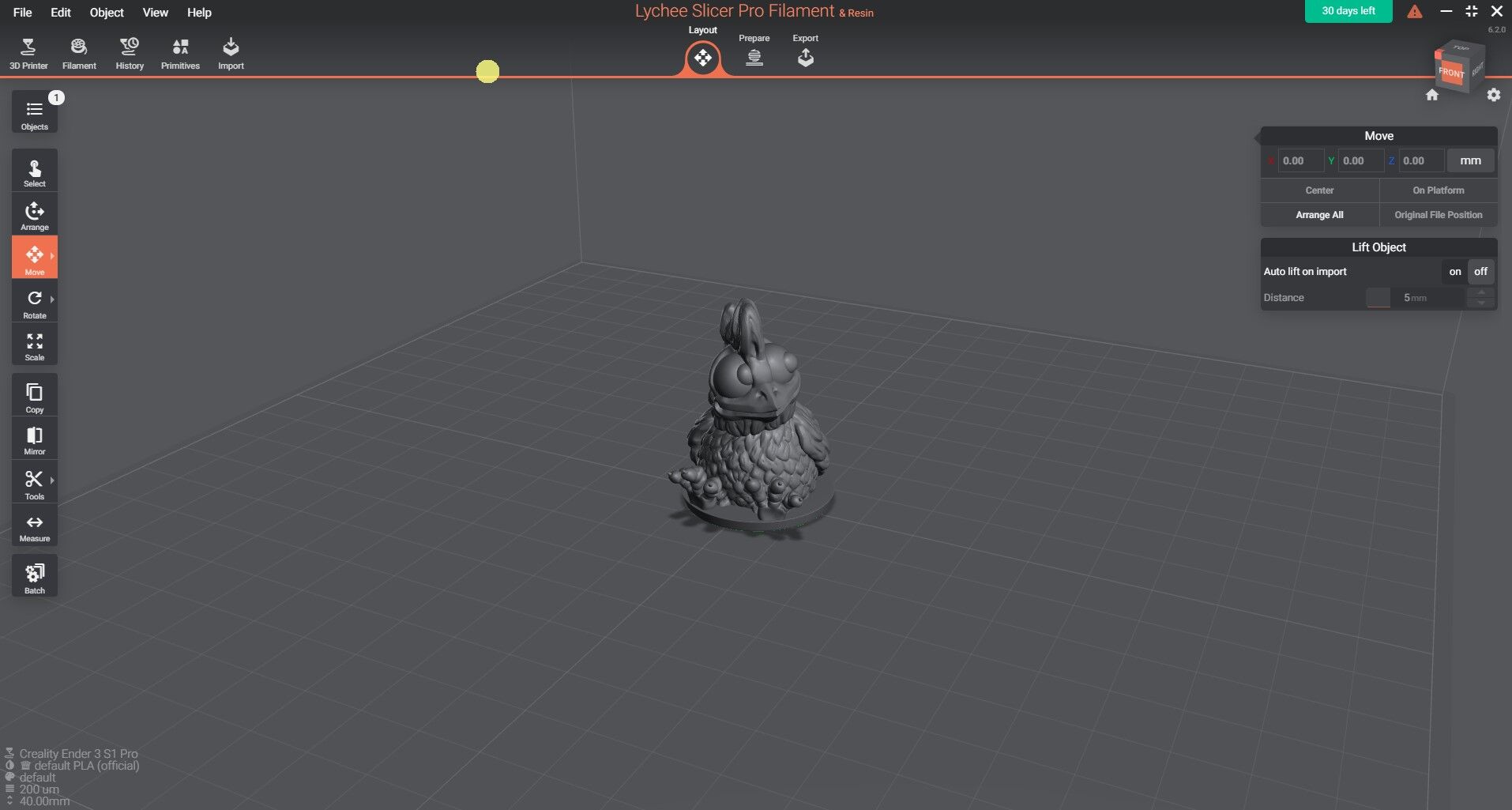This screenshot has height=810, width=1512.
Task: Click the Arrange All button
Action: (x=1319, y=214)
